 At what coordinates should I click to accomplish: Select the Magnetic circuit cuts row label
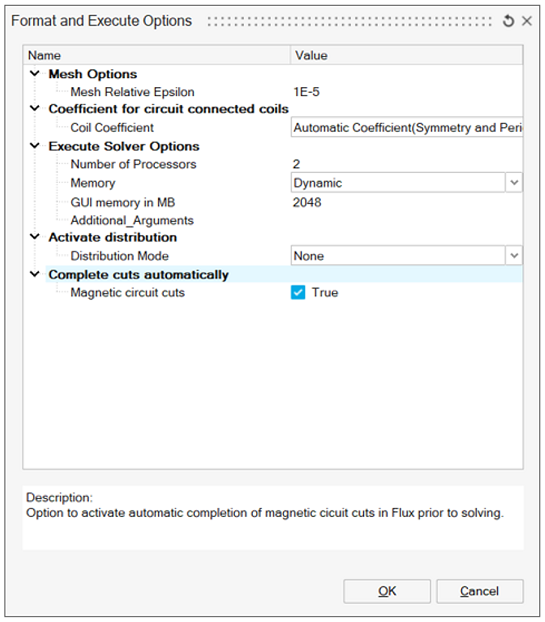pyautogui.click(x=127, y=293)
